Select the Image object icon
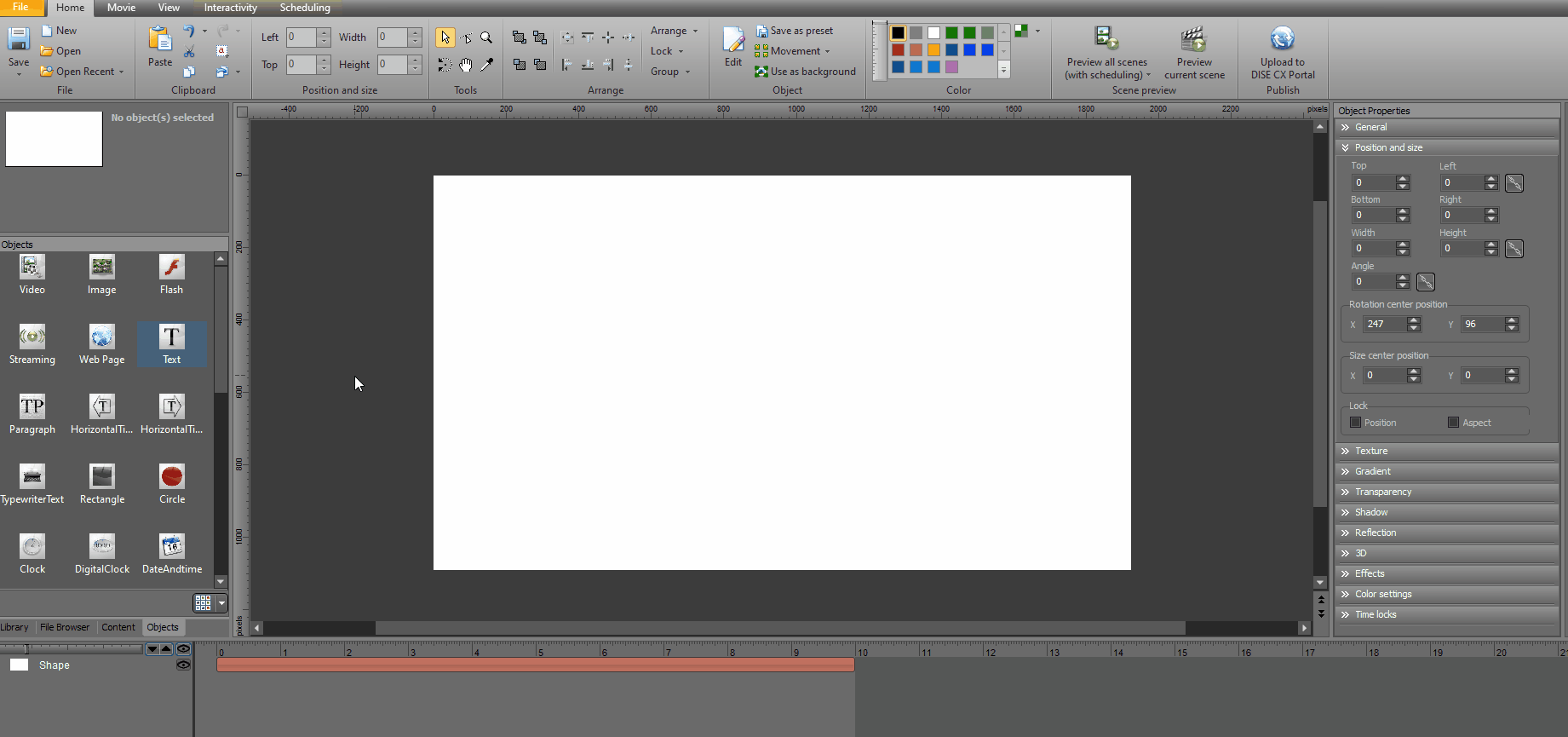 tap(102, 268)
